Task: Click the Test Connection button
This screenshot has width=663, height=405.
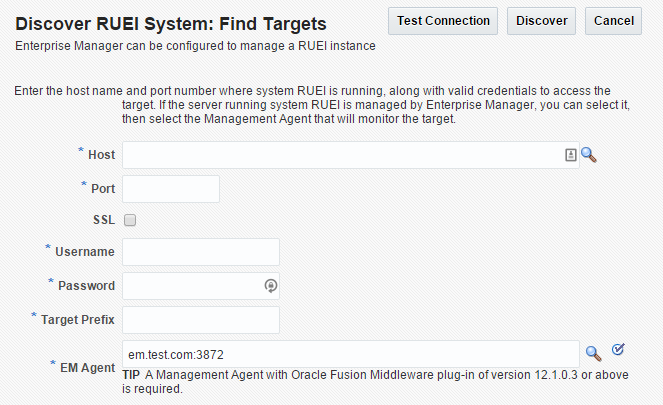Action: coord(443,21)
